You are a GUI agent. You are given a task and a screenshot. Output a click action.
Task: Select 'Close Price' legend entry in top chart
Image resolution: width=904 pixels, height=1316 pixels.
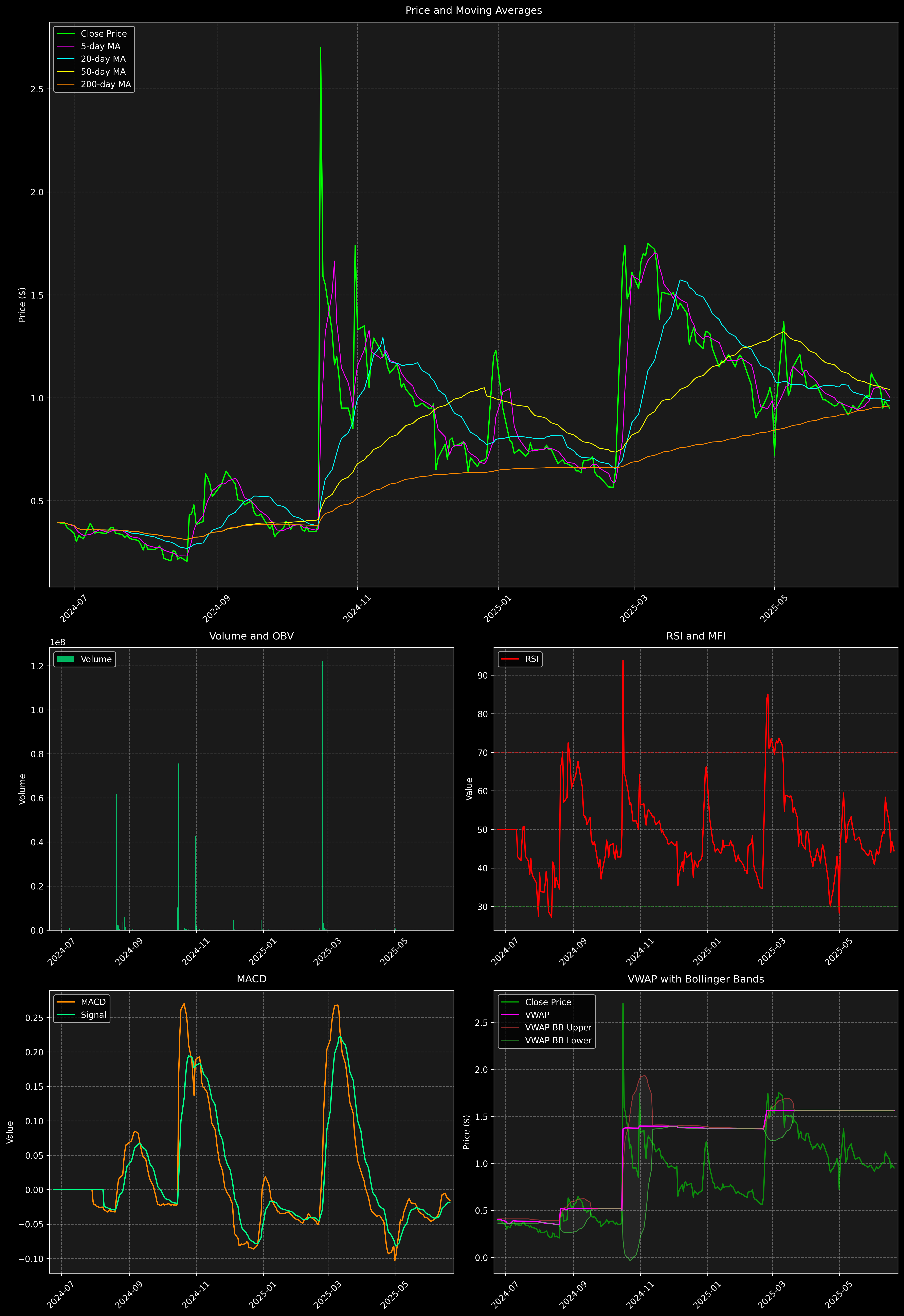(92, 34)
